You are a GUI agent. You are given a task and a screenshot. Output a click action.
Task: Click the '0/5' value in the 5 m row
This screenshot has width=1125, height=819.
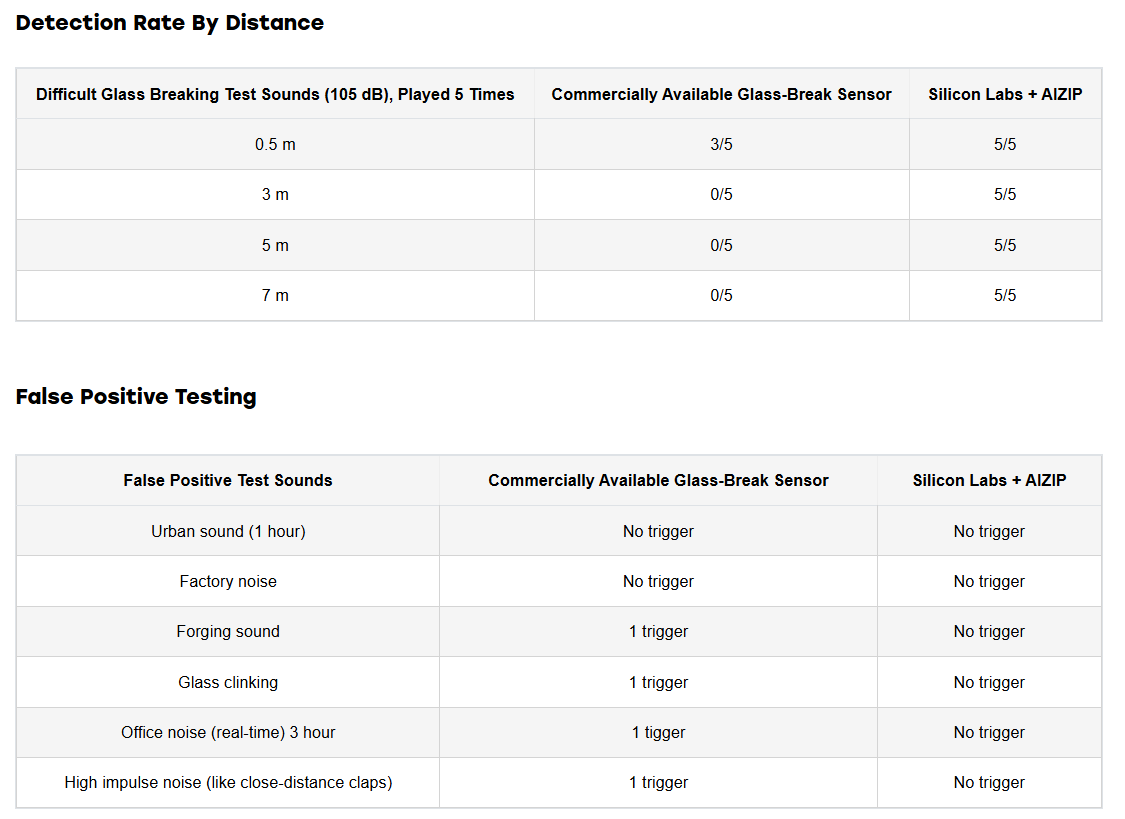[721, 245]
